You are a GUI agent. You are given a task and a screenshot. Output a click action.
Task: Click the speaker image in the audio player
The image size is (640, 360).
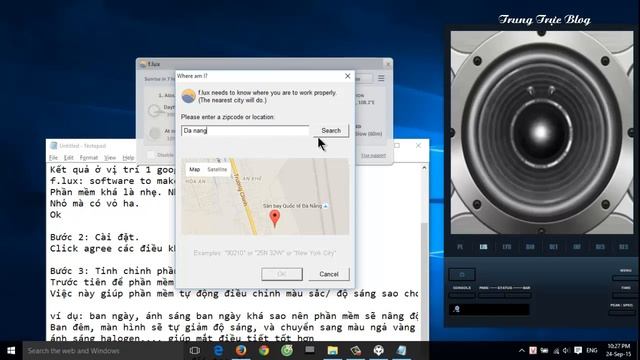pyautogui.click(x=542, y=132)
